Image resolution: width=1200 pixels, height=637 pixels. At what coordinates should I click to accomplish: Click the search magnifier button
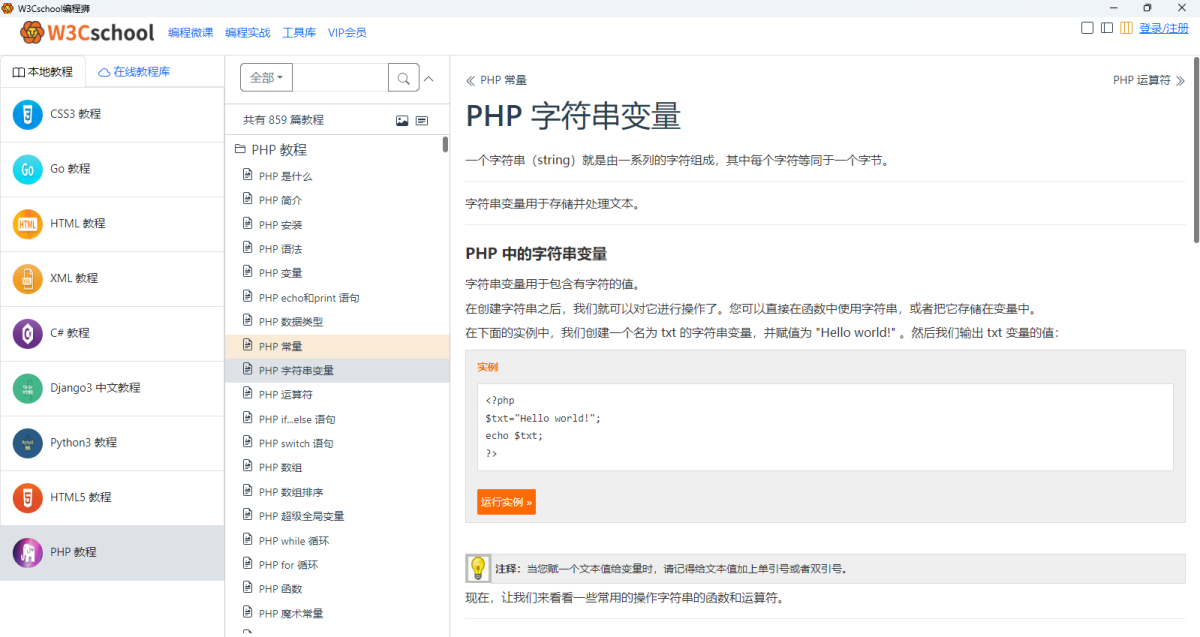coord(403,78)
